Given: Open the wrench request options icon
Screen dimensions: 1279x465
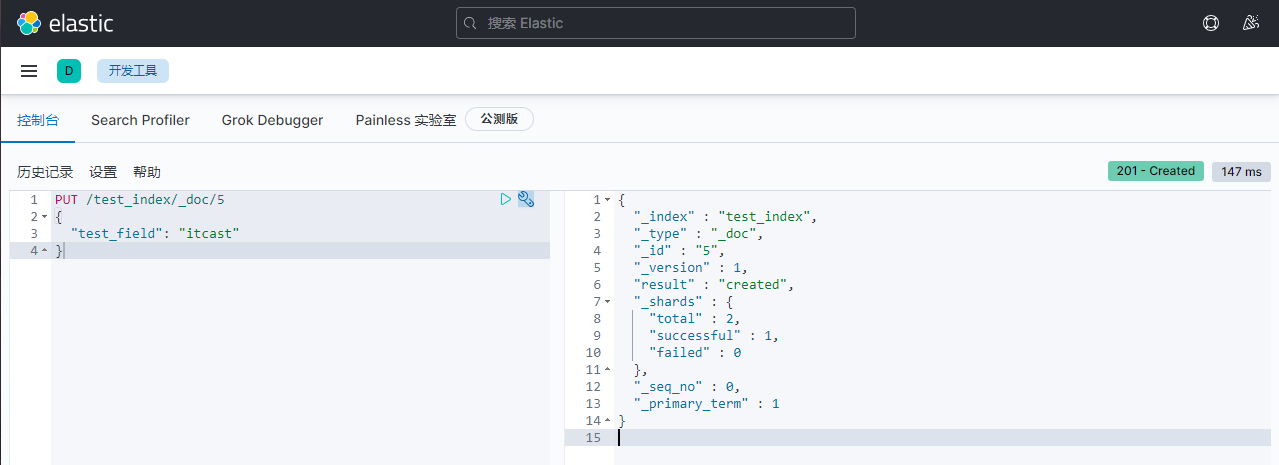Looking at the screenshot, I should tap(526, 200).
